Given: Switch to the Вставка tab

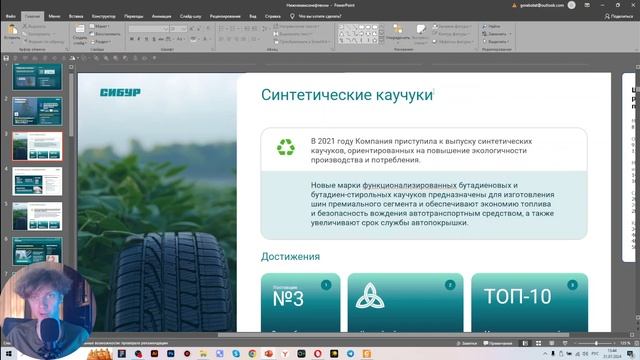Looking at the screenshot, I should coord(76,16).
